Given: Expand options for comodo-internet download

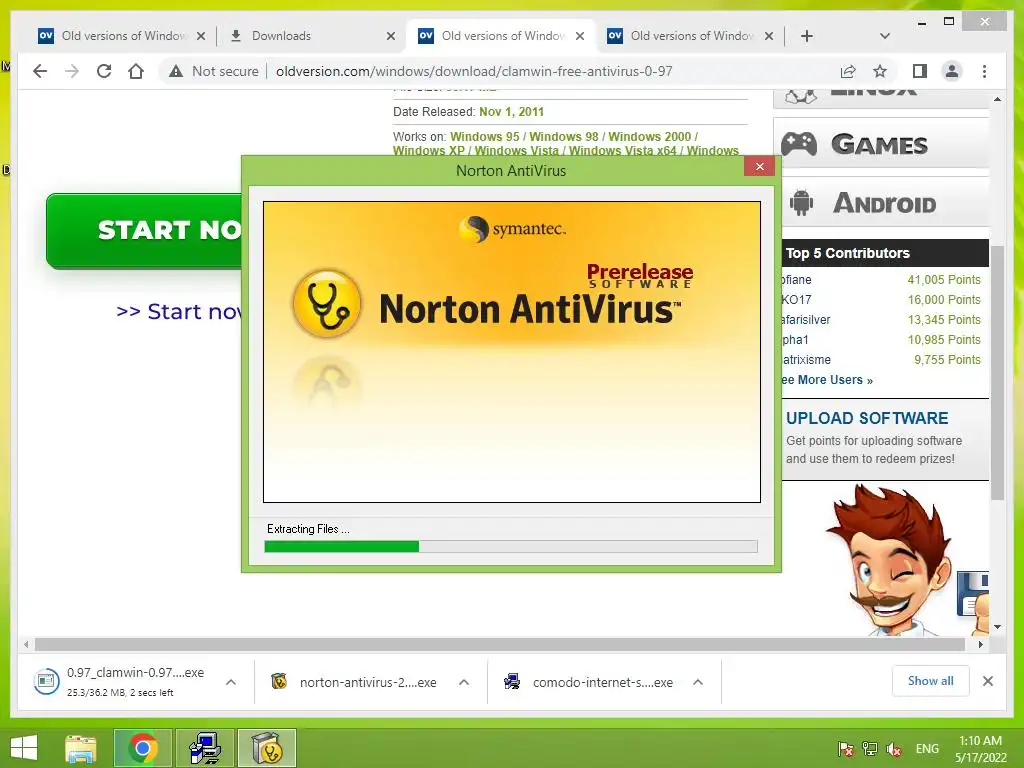Looking at the screenshot, I should click(x=697, y=682).
